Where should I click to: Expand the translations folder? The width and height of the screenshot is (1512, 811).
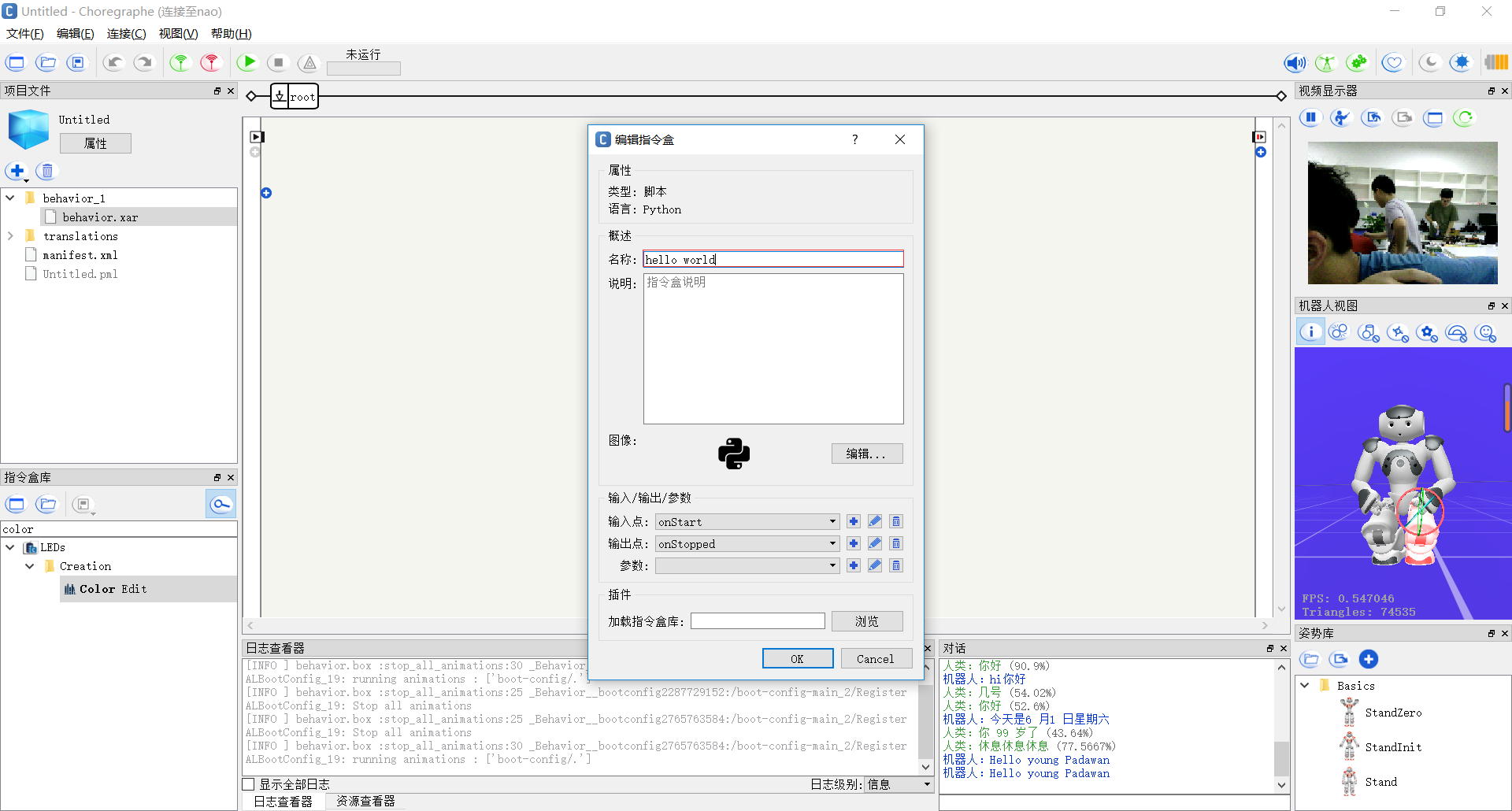coord(10,235)
